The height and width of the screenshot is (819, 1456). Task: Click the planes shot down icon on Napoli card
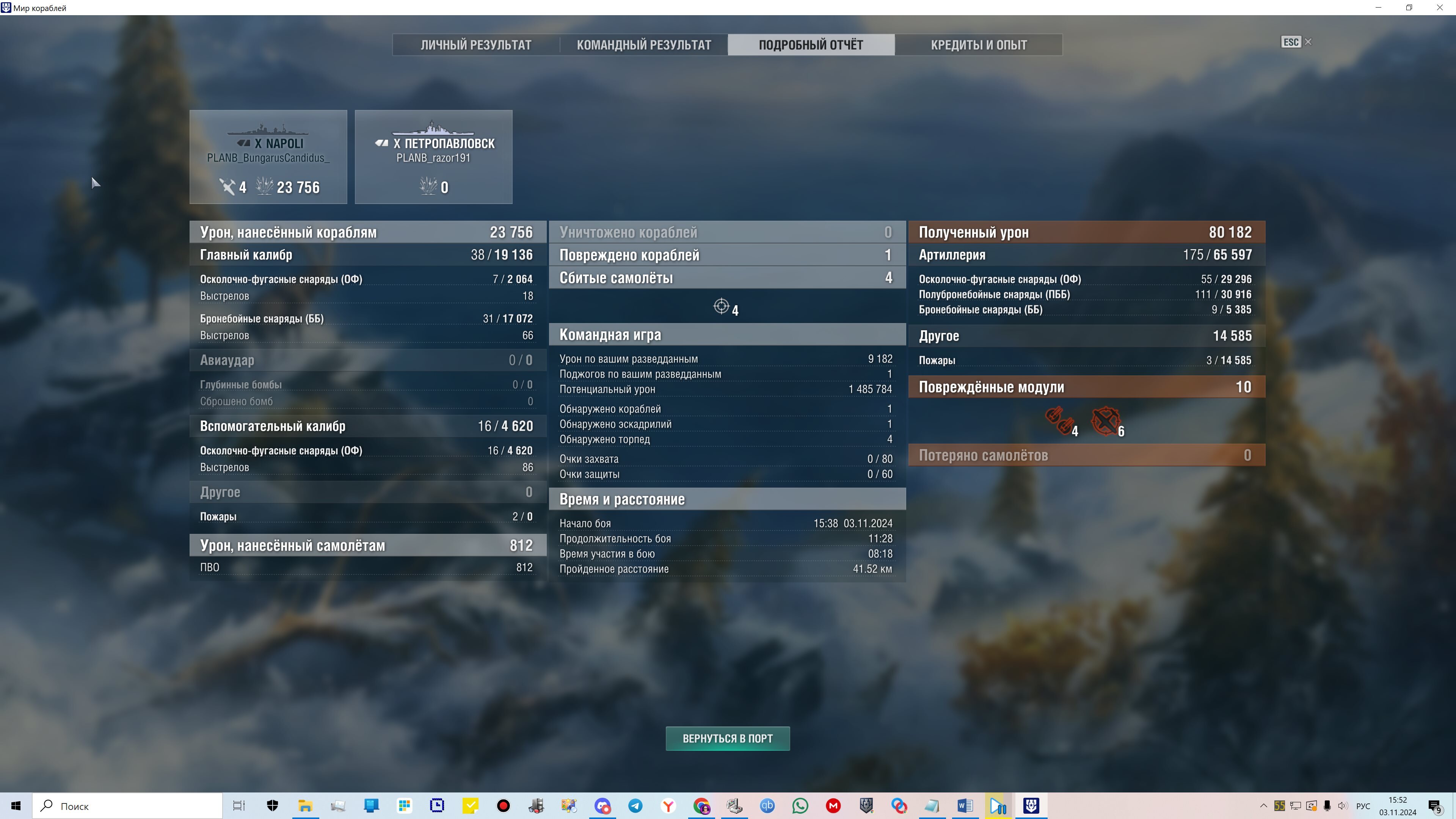click(x=227, y=187)
